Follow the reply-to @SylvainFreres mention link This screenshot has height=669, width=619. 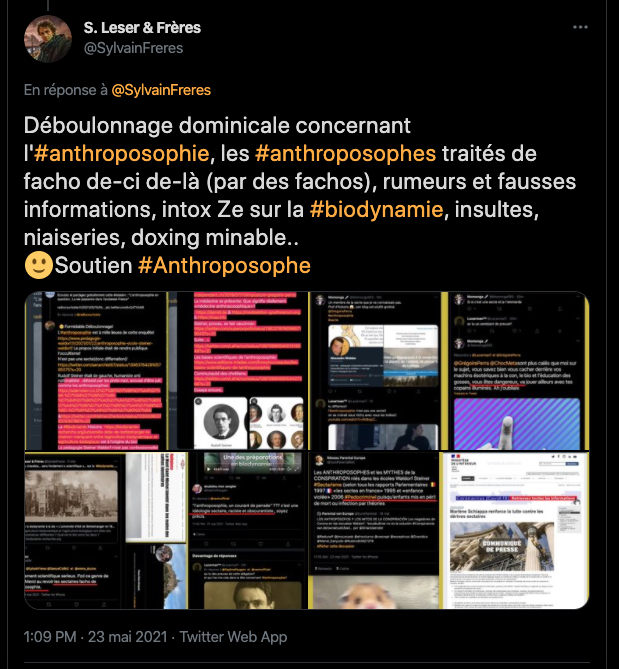[x=161, y=90]
